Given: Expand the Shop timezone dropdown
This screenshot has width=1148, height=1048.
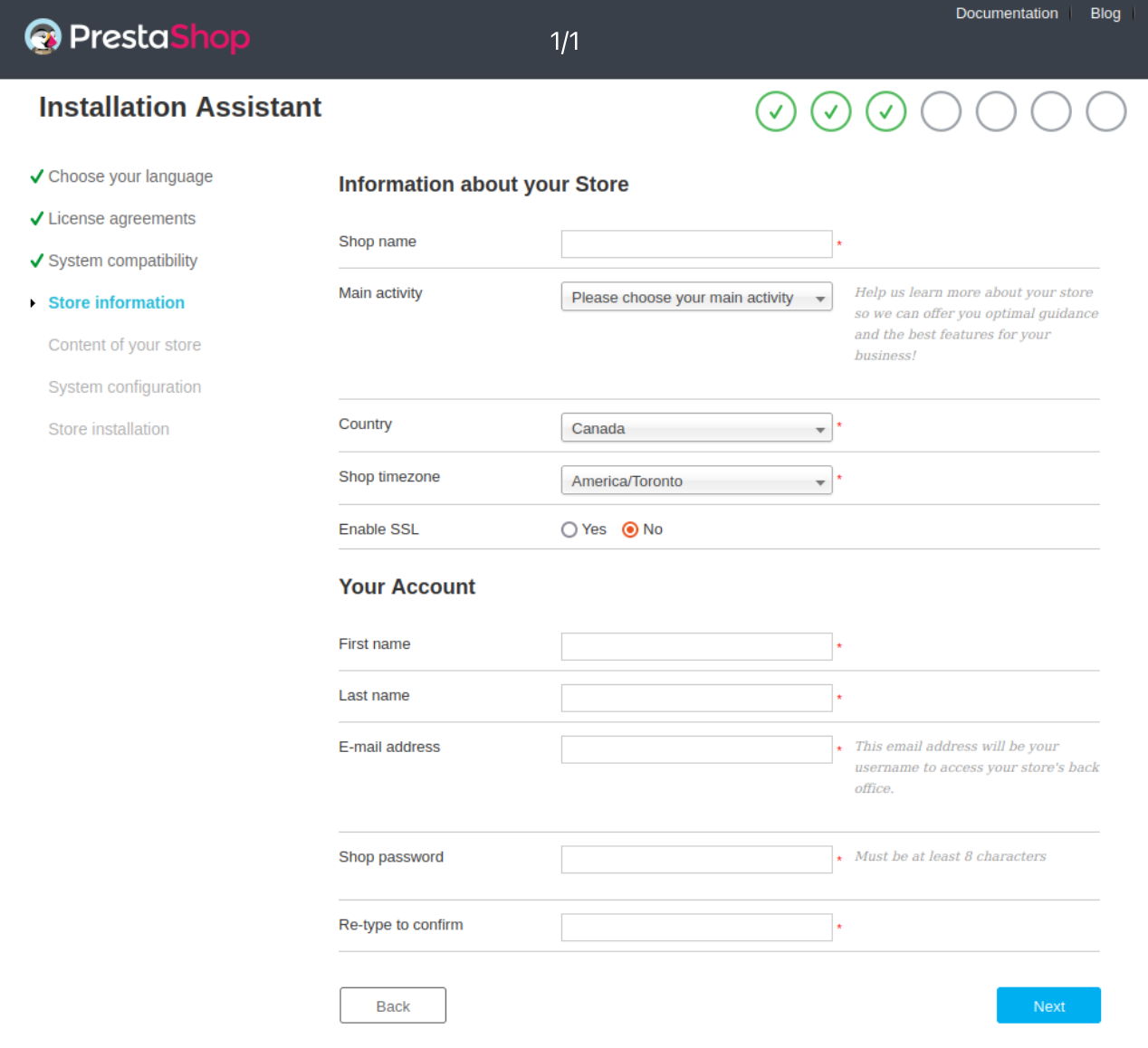Looking at the screenshot, I should 696,481.
